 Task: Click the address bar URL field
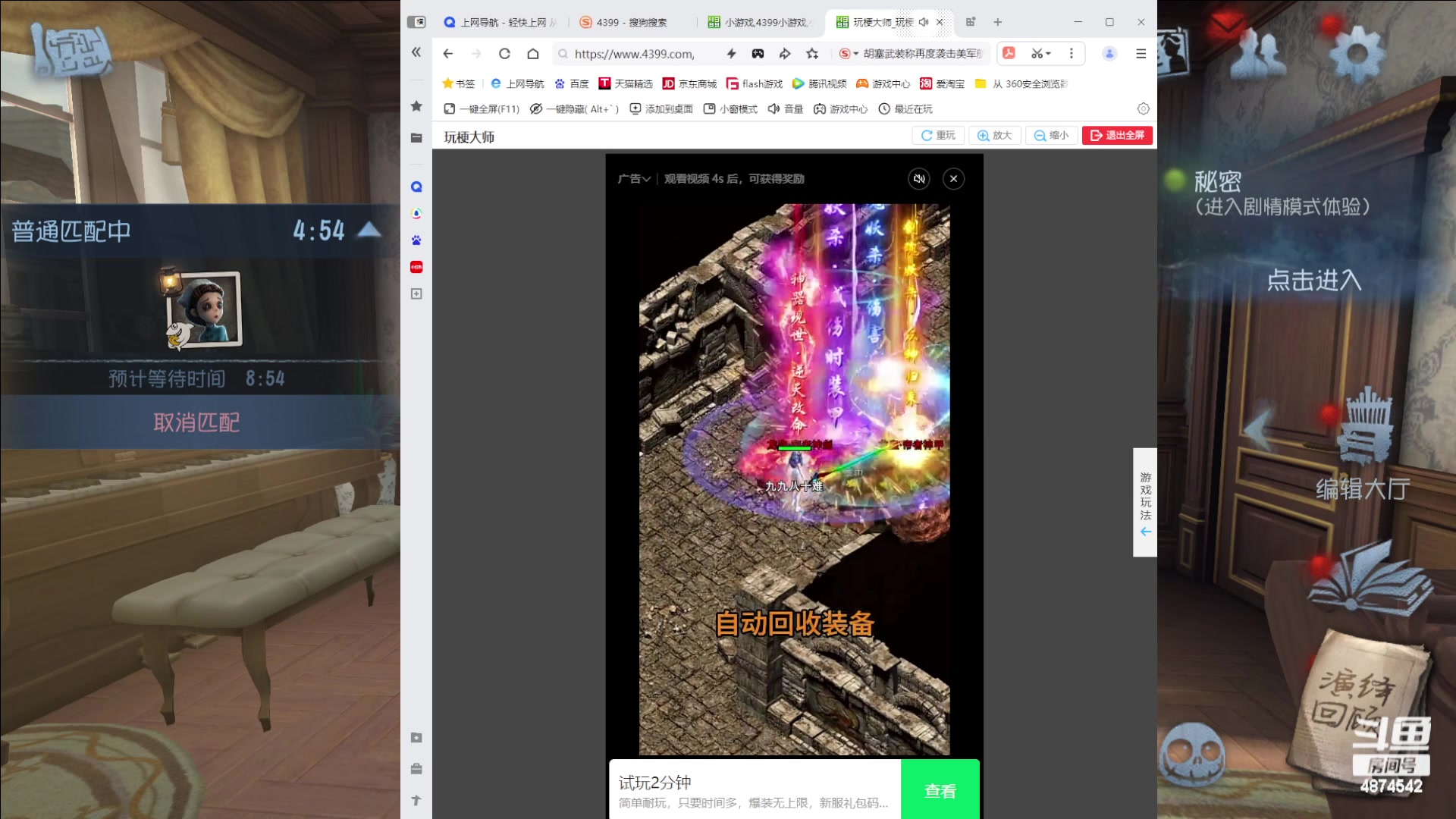click(x=635, y=54)
